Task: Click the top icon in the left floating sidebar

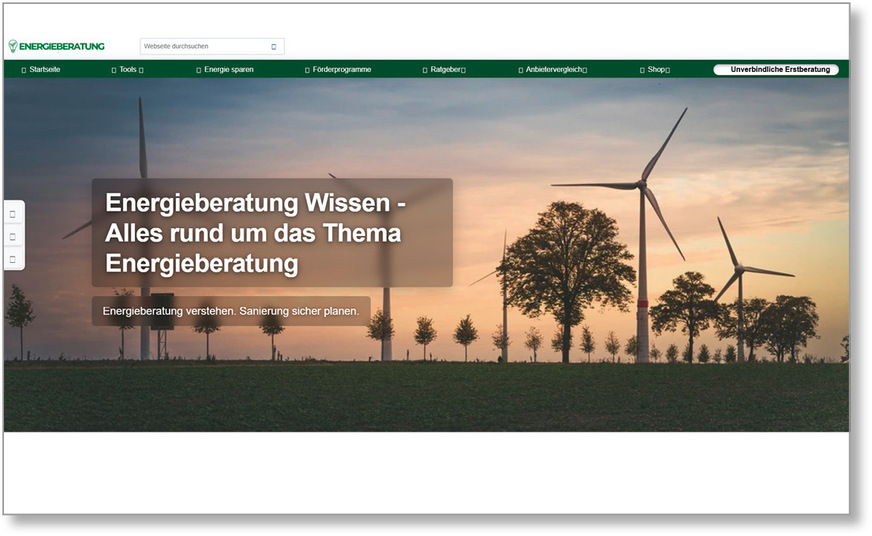Action: click(13, 214)
